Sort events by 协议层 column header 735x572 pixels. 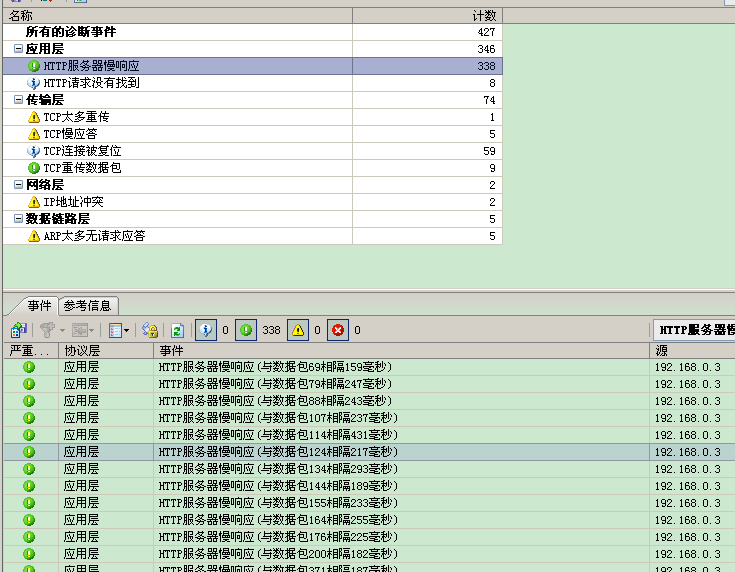[106, 350]
